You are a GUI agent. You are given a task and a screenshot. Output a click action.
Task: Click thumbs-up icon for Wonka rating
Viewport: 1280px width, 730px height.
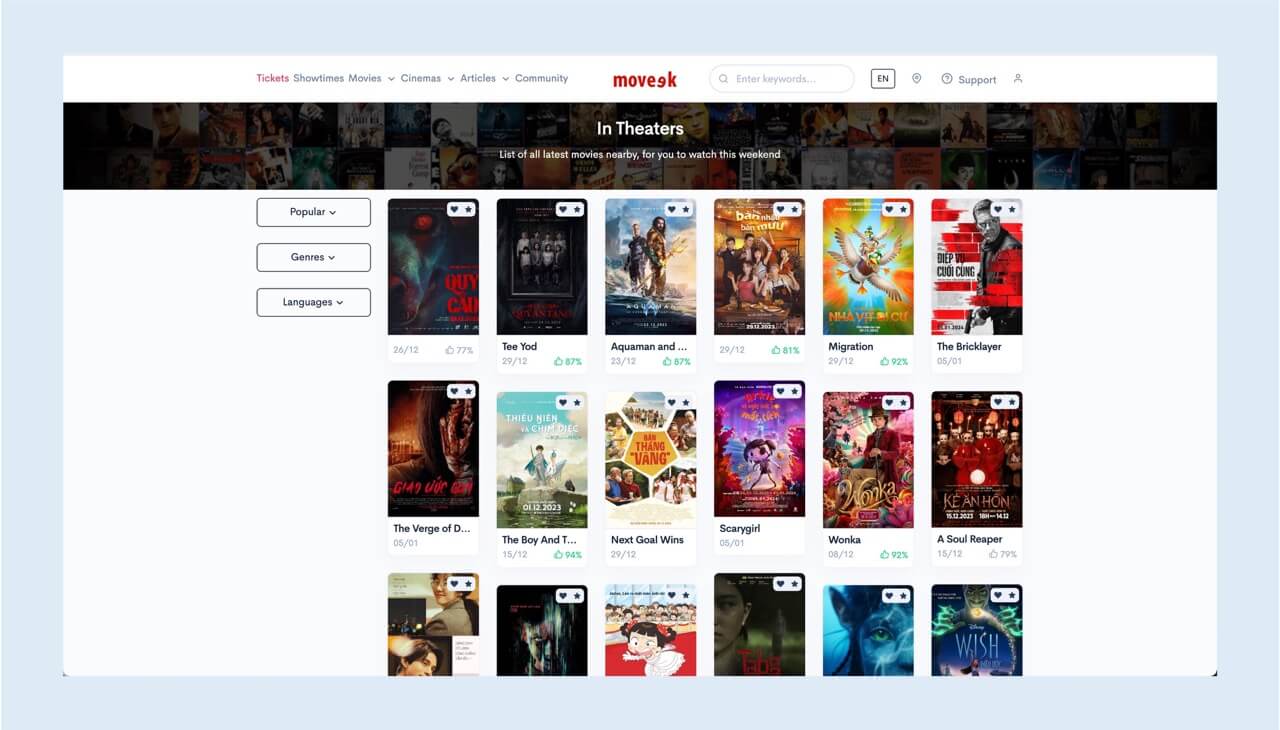(x=884, y=554)
